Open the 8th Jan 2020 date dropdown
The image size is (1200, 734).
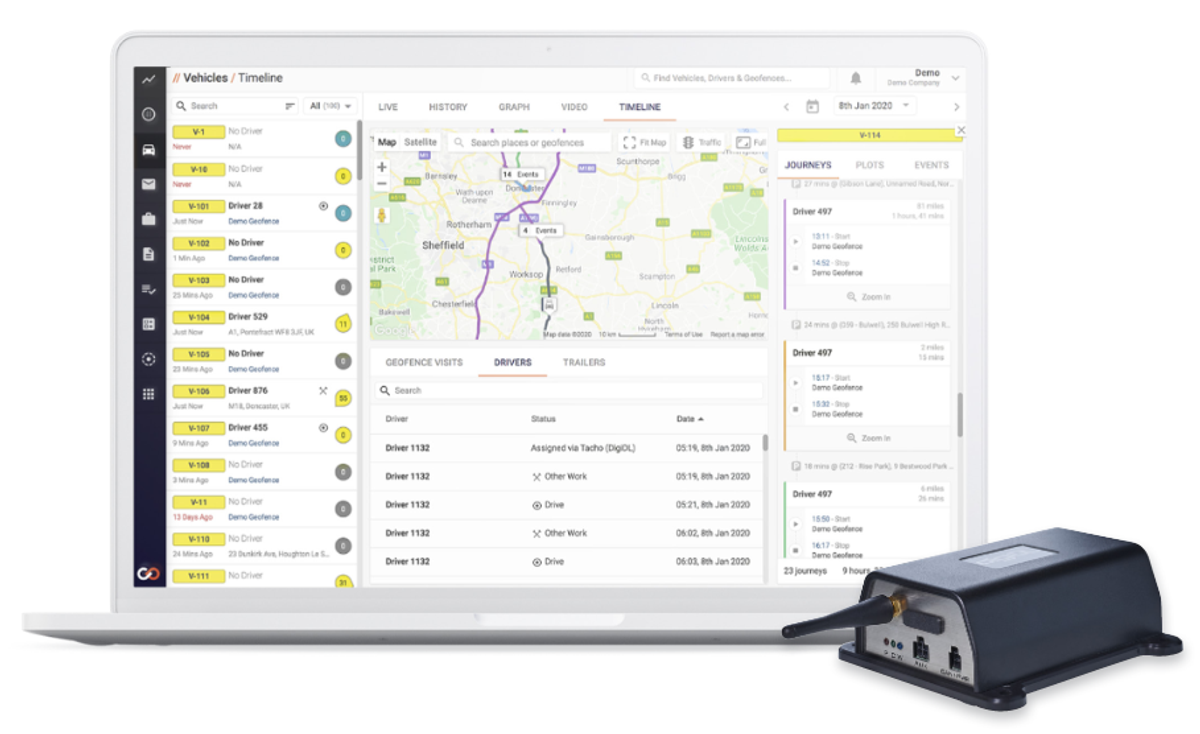pyautogui.click(x=876, y=106)
